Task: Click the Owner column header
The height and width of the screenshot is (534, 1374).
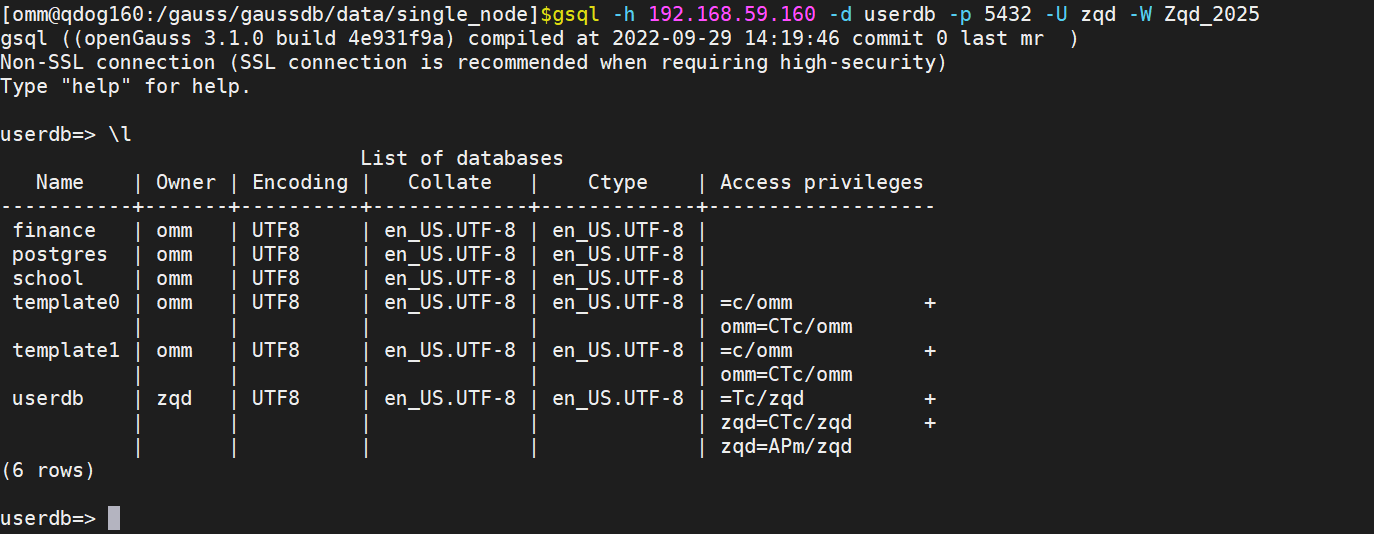Action: click(186, 182)
